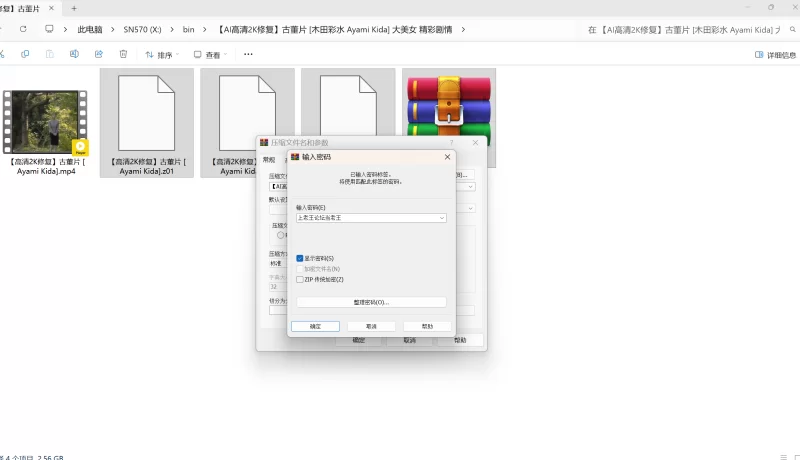This screenshot has width=800, height=460.
Task: Open the 查看 (view) dropdown in toolbar
Action: (211, 55)
